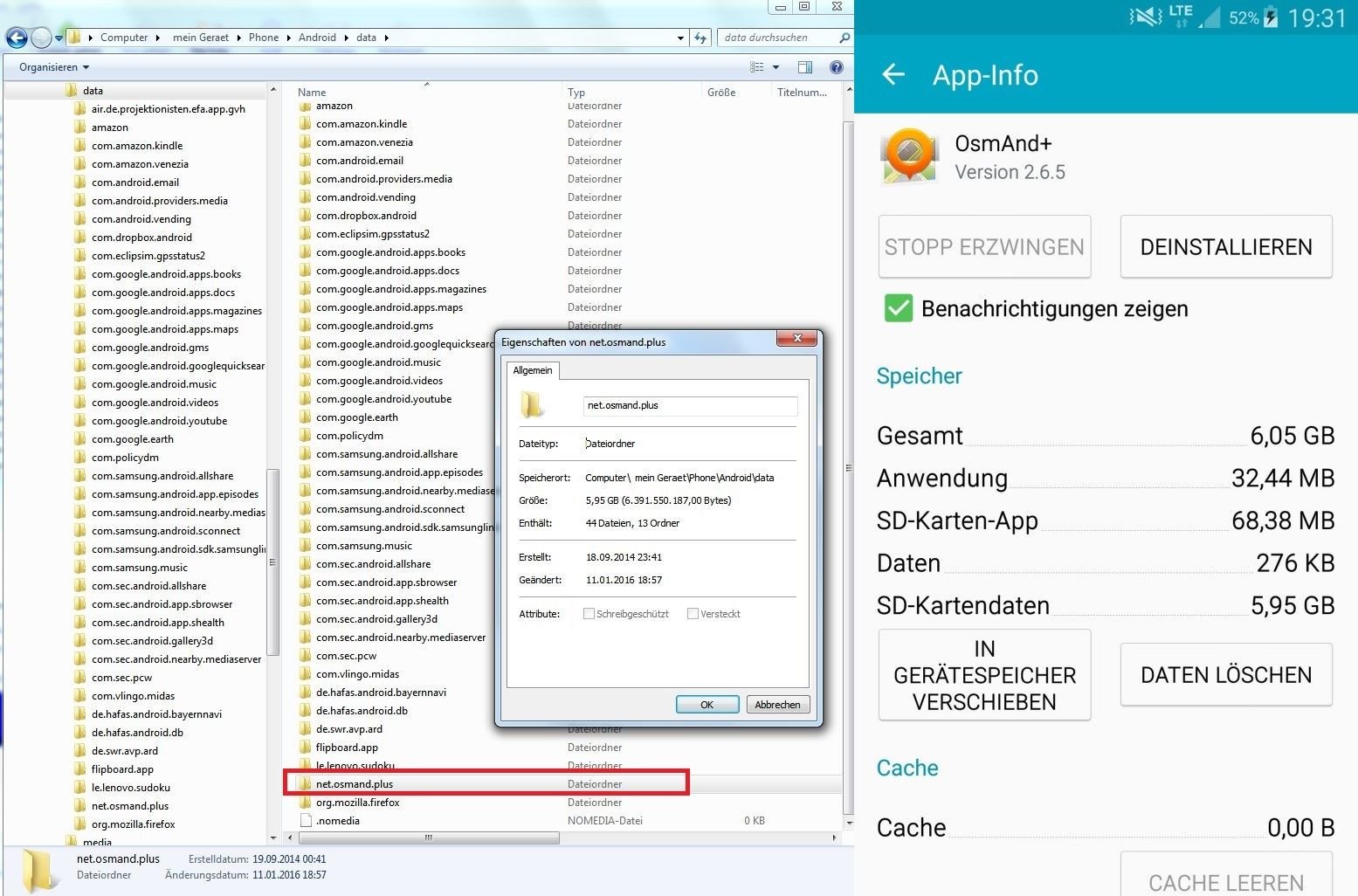Image resolution: width=1358 pixels, height=896 pixels.
Task: Expand Phone breadcrumb arrow
Action: (x=288, y=38)
